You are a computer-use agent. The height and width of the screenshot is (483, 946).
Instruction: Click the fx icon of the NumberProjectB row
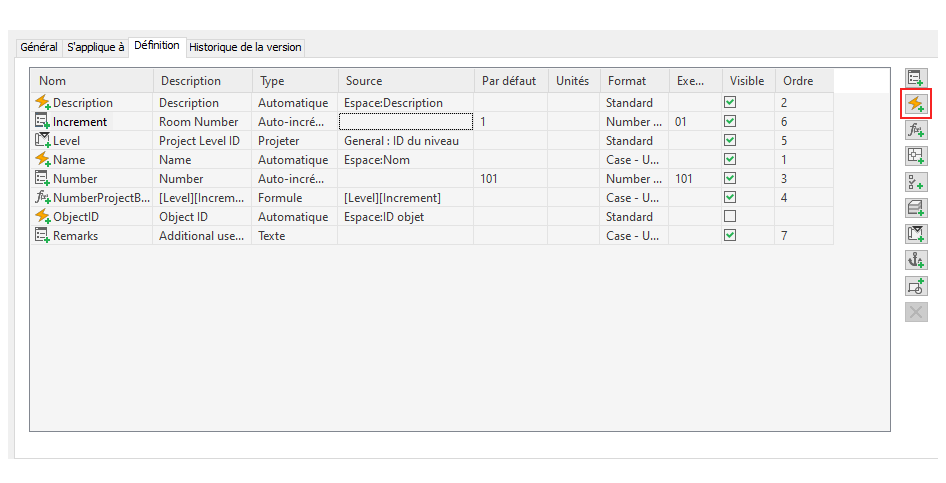[x=42, y=198]
